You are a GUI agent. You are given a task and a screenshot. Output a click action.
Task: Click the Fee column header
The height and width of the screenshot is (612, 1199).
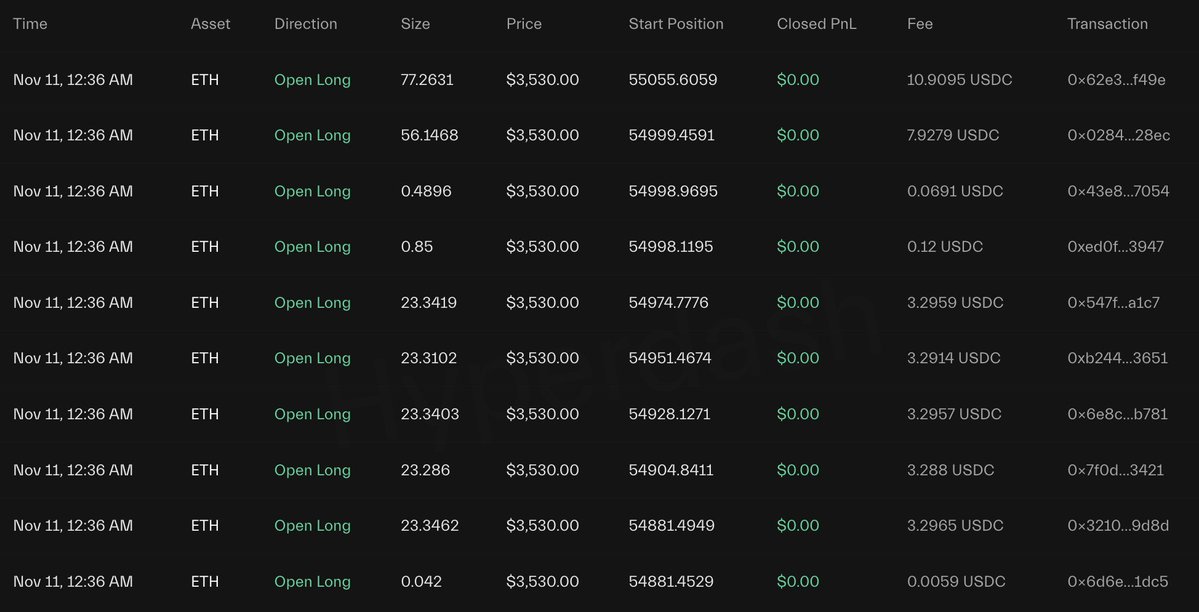point(920,24)
